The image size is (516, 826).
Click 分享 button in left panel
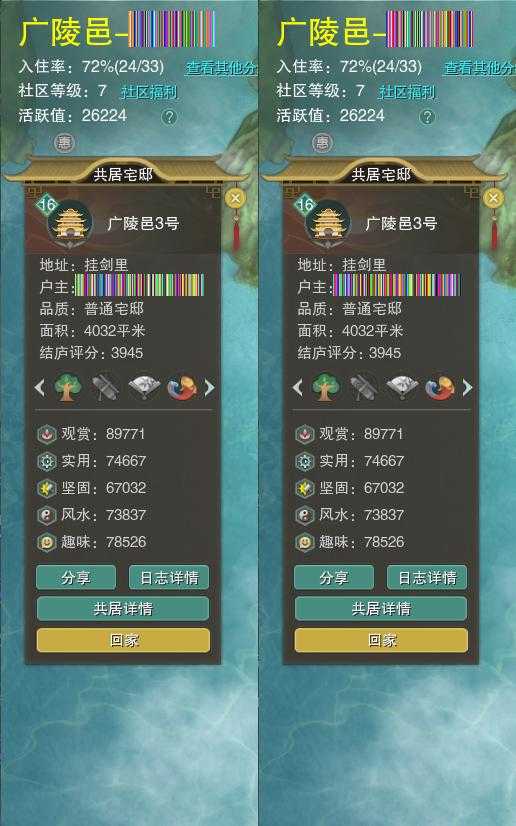tap(76, 577)
